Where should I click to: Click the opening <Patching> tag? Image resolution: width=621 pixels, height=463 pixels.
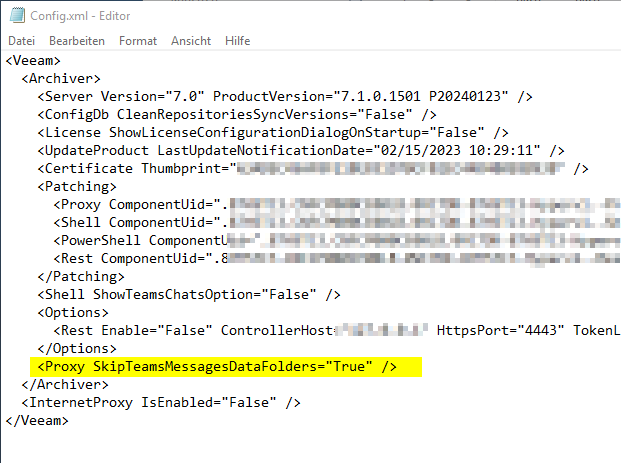77,187
